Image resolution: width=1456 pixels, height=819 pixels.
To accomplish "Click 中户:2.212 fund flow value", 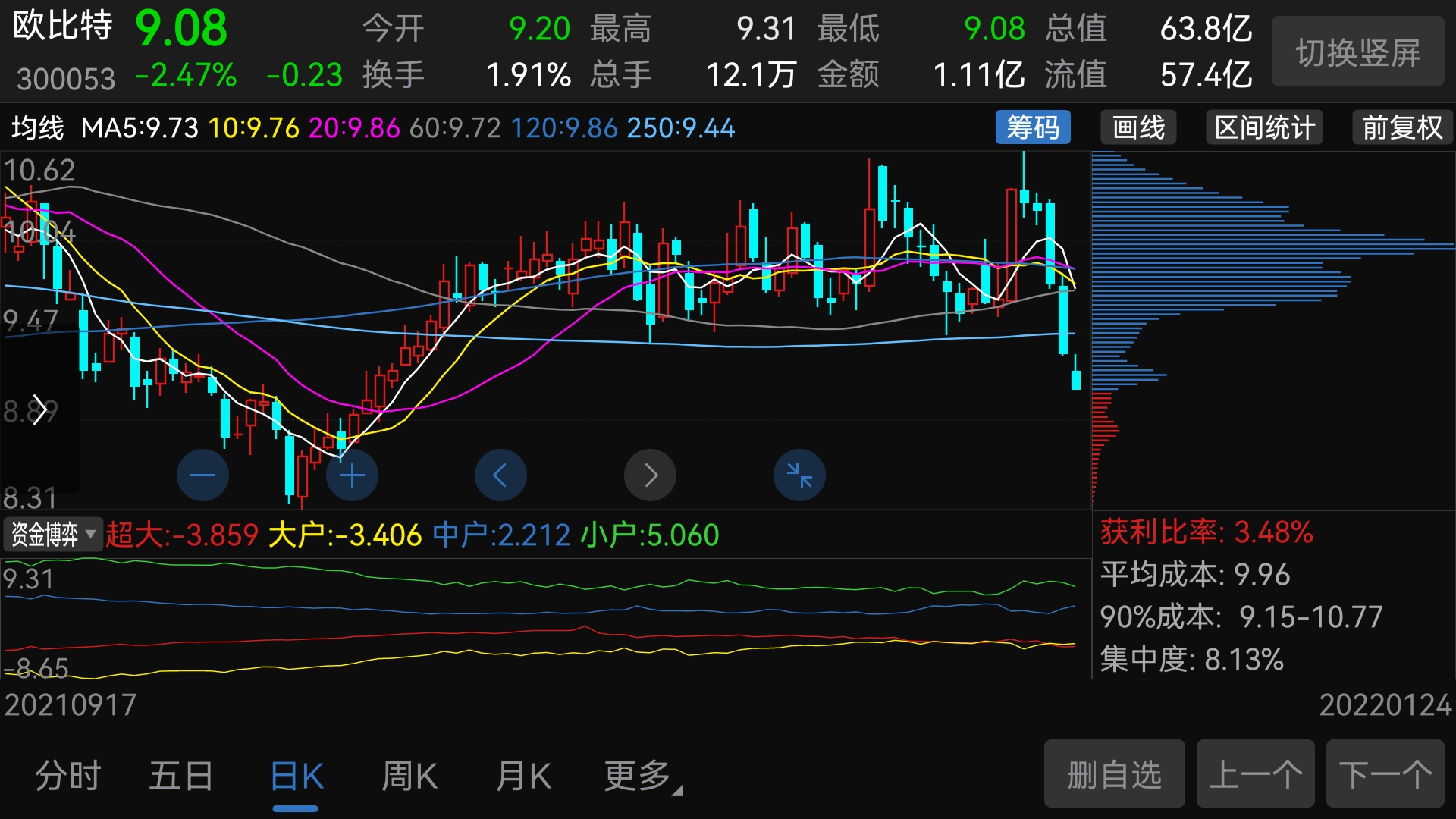I will [501, 535].
